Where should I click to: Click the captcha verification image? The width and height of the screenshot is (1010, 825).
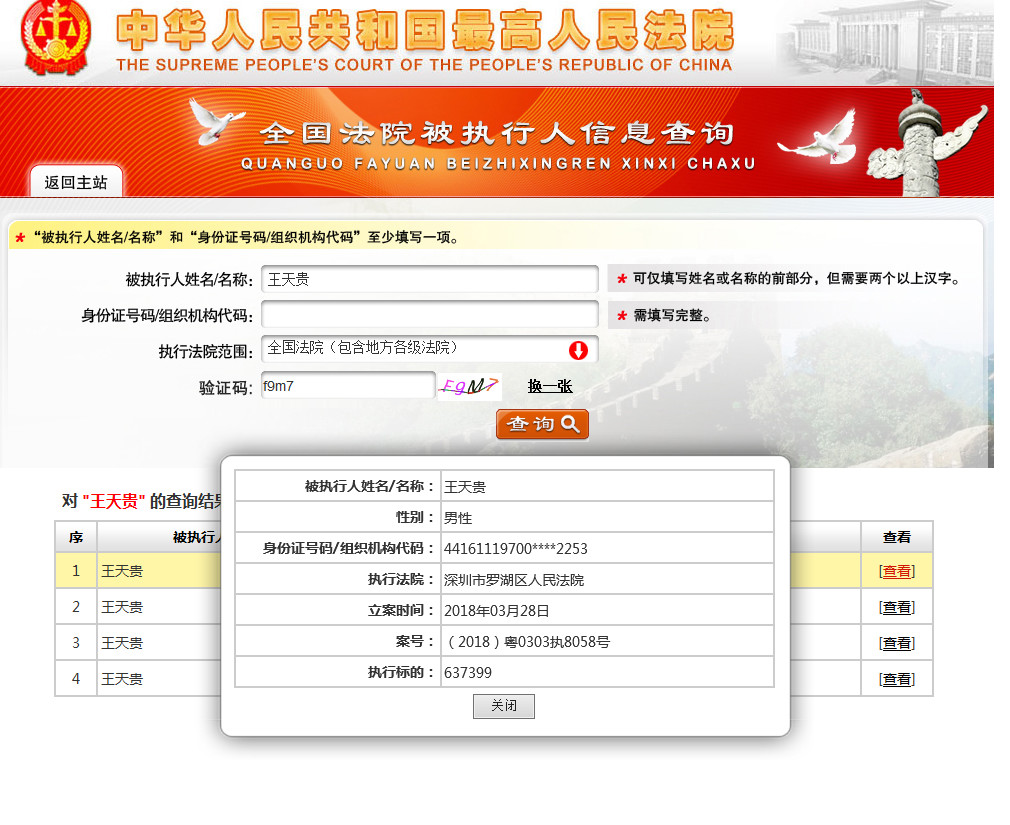coord(469,387)
